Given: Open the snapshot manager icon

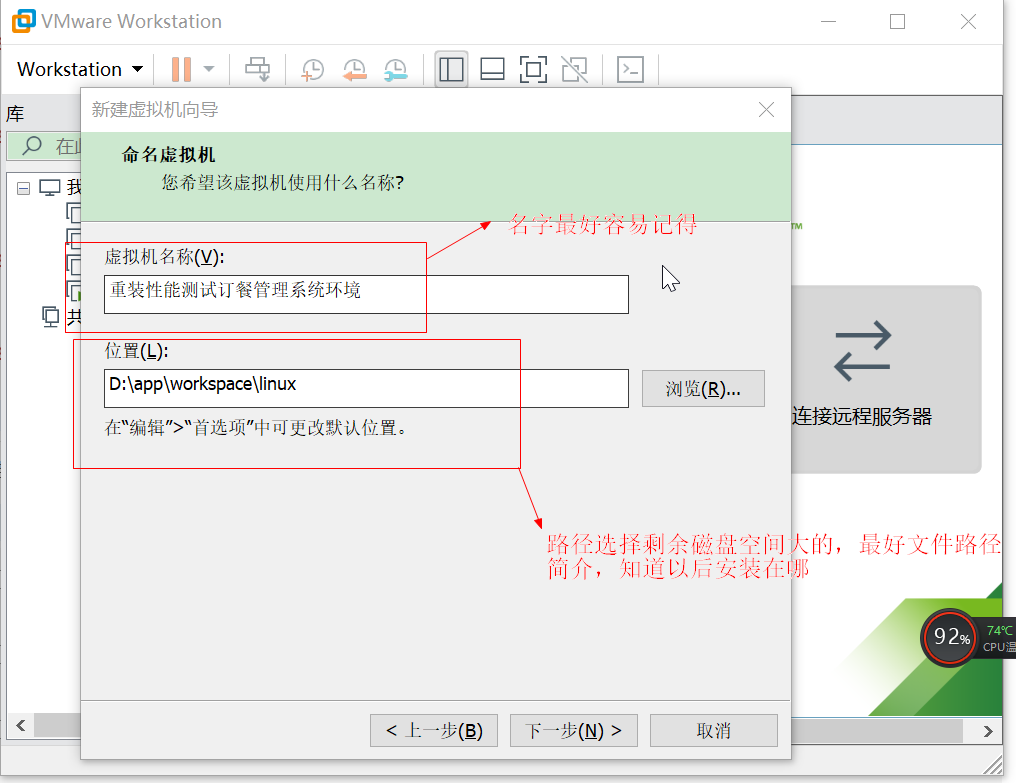Looking at the screenshot, I should pyautogui.click(x=395, y=69).
